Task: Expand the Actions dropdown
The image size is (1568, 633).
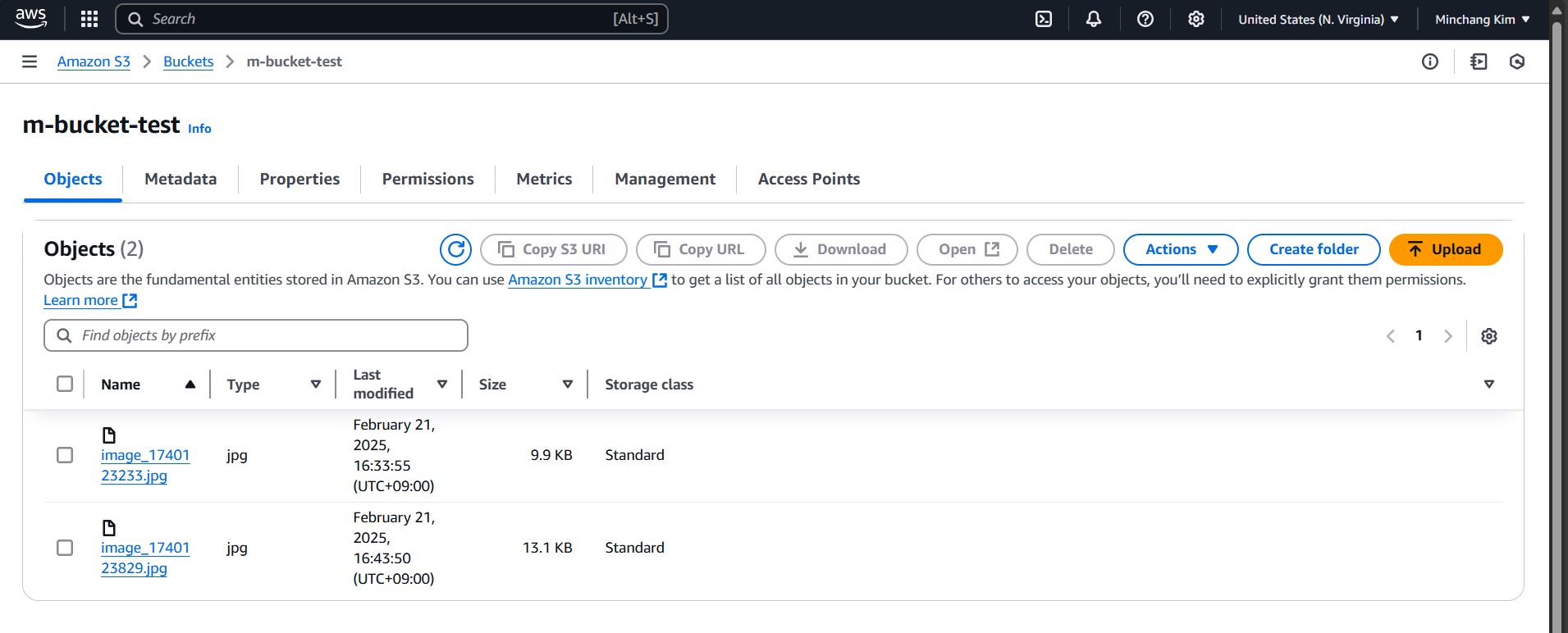Action: [x=1181, y=249]
